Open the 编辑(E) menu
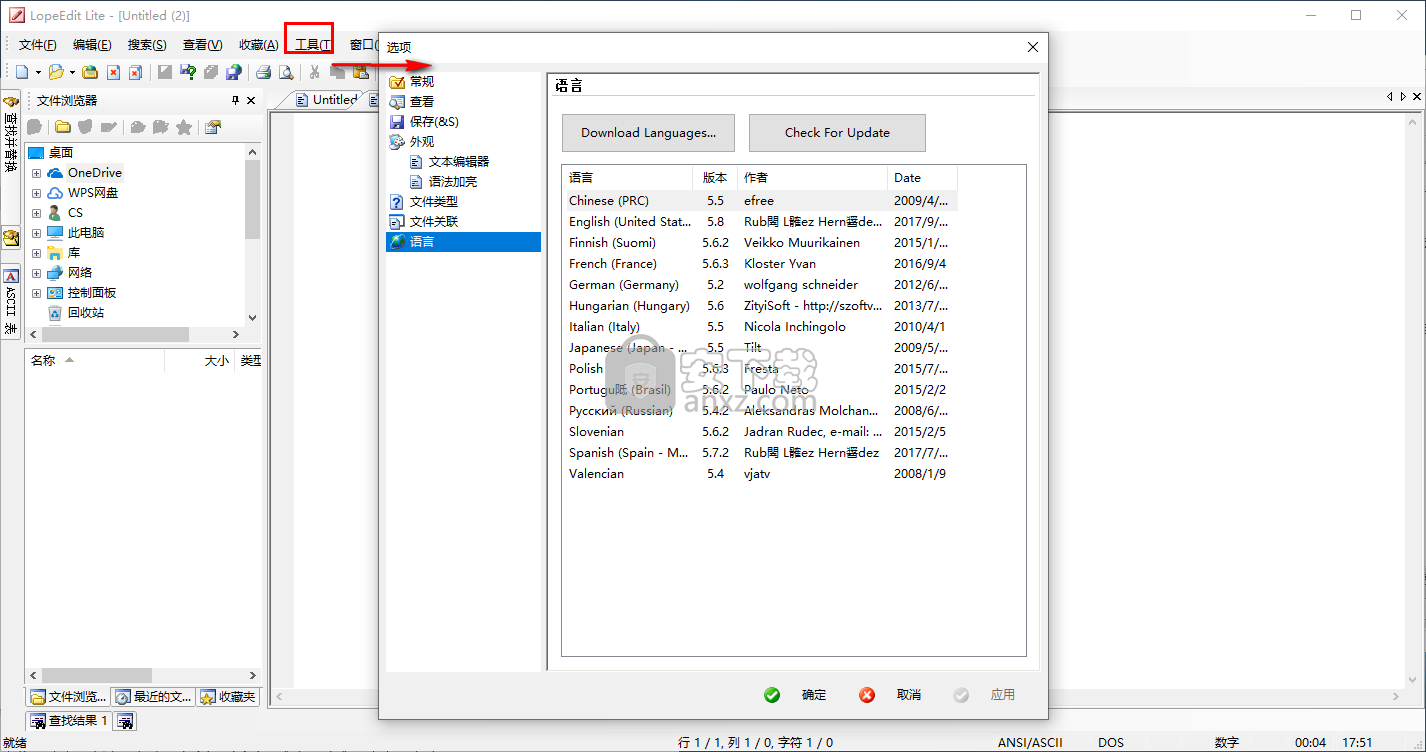The image size is (1426, 752). (x=92, y=45)
